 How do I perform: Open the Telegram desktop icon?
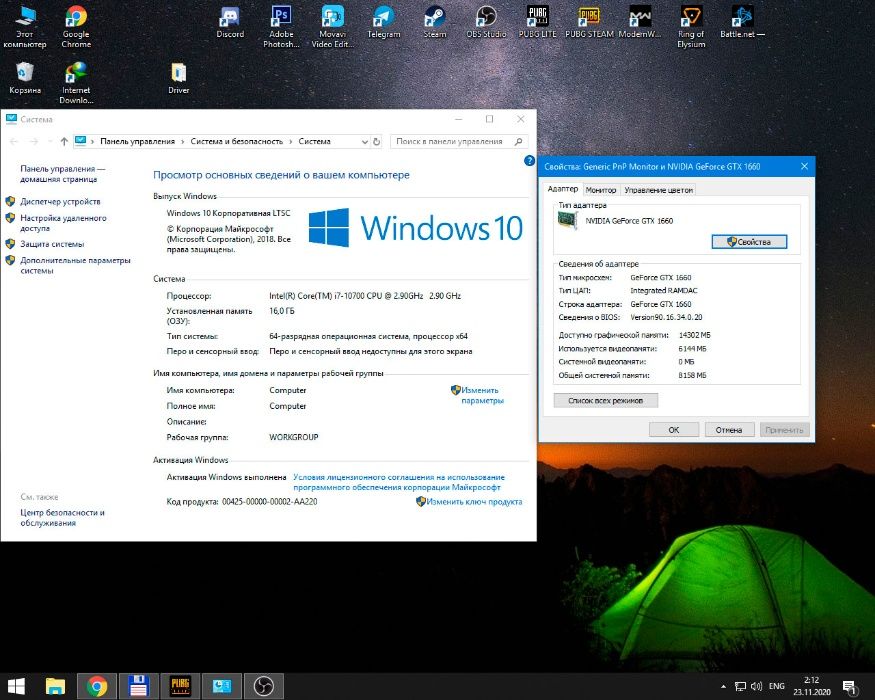coord(383,22)
